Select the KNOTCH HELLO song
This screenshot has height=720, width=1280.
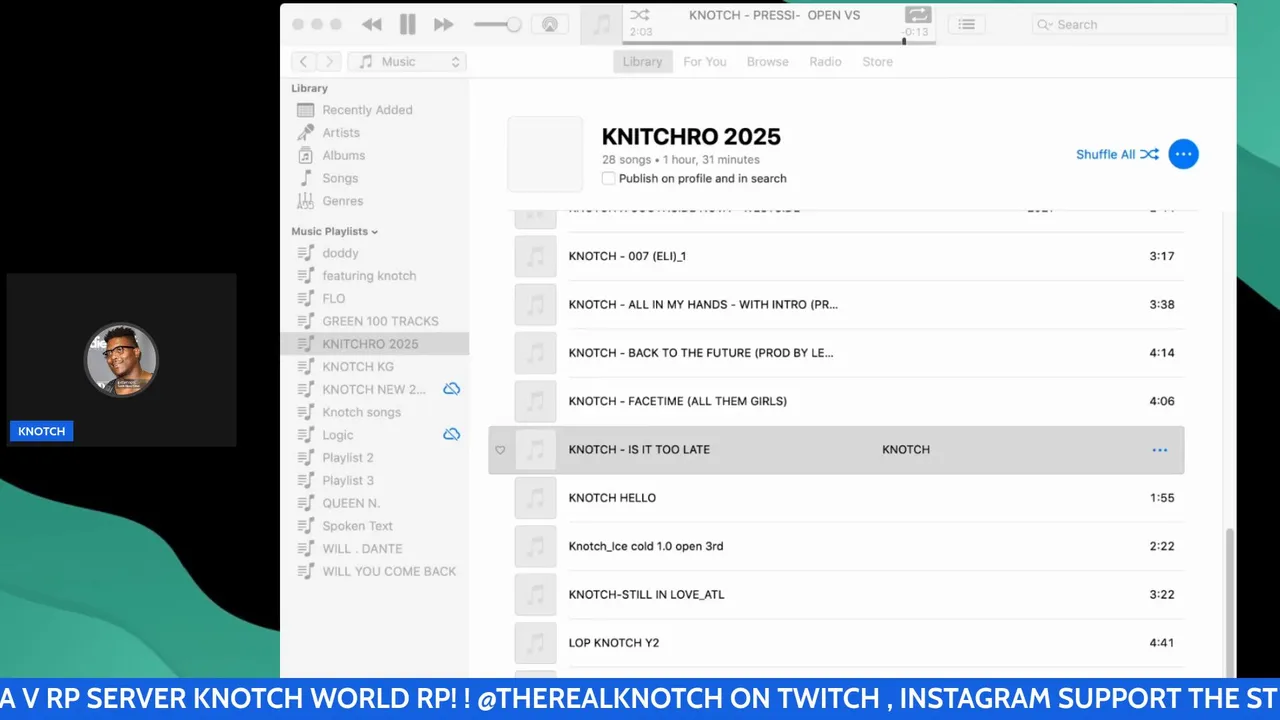[836, 498]
